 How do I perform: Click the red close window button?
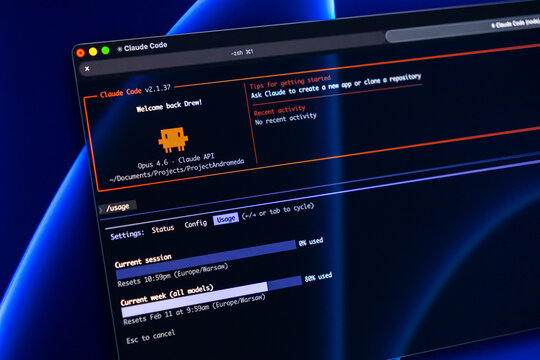[80, 53]
